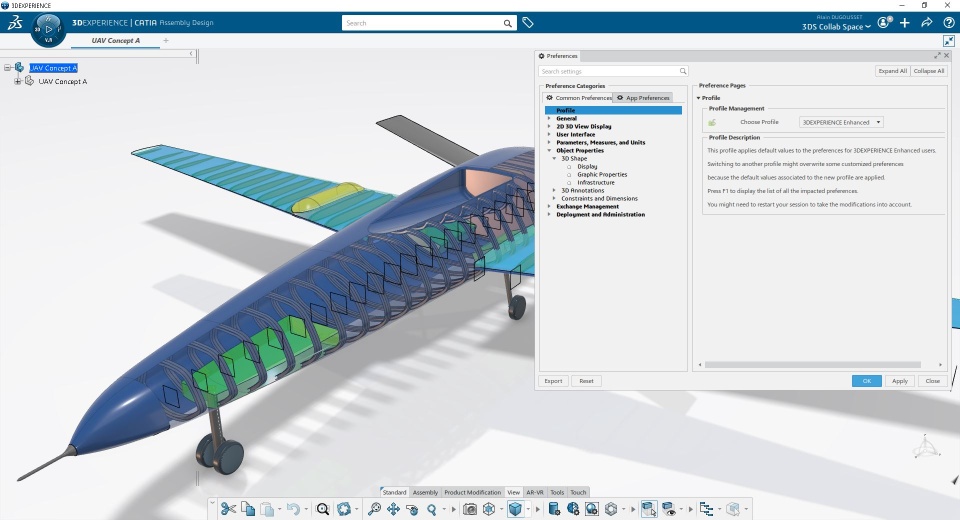Click the Cut scissors icon
This screenshot has height=520, width=960.
tap(228, 508)
